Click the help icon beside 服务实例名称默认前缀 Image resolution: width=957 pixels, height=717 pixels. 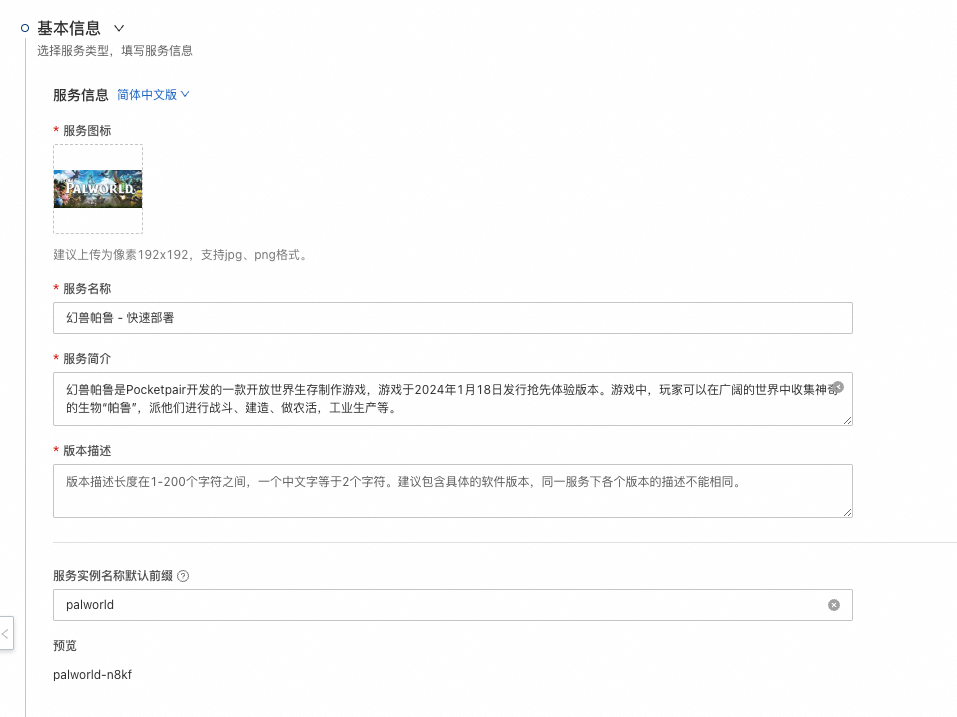(183, 576)
